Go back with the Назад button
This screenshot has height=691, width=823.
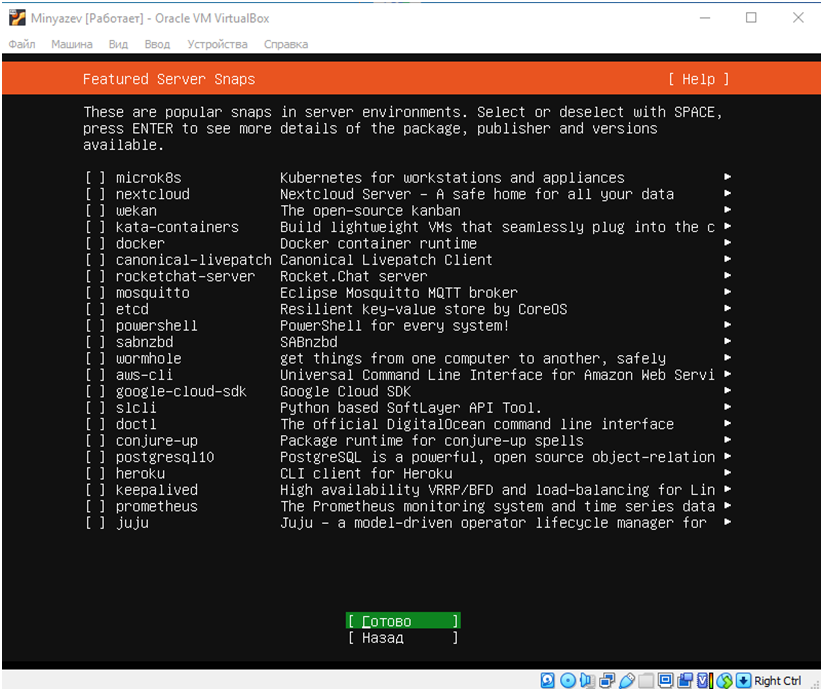point(403,638)
